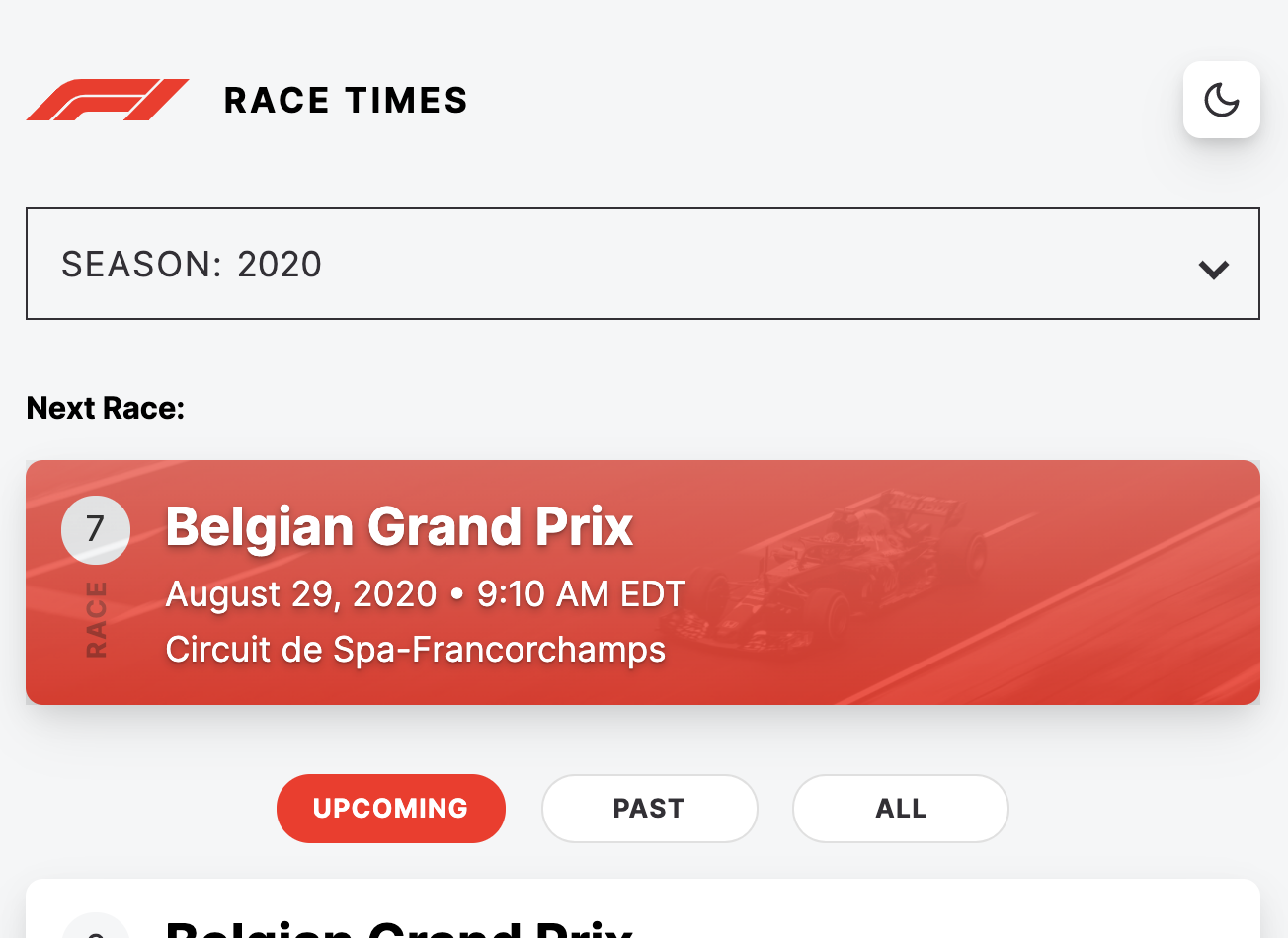Click the 2020 value in the season selector
1288x938 pixels.
click(x=280, y=265)
